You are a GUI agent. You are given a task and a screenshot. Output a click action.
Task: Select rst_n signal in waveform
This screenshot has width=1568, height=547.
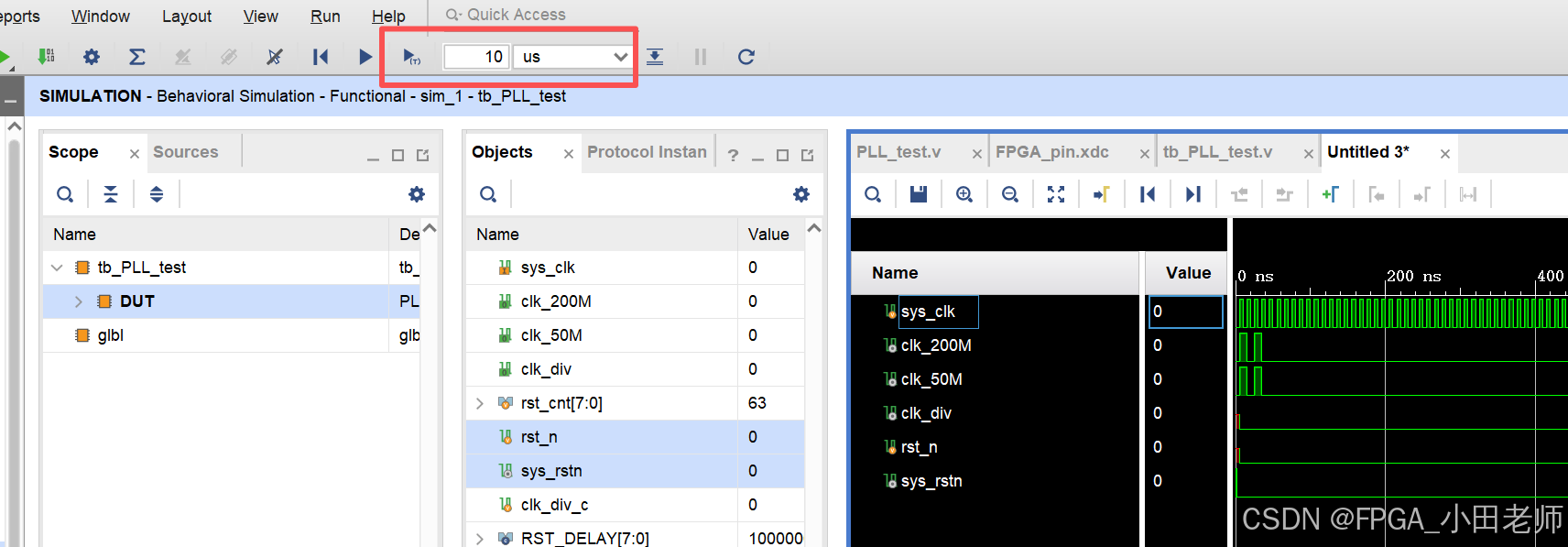click(x=920, y=447)
